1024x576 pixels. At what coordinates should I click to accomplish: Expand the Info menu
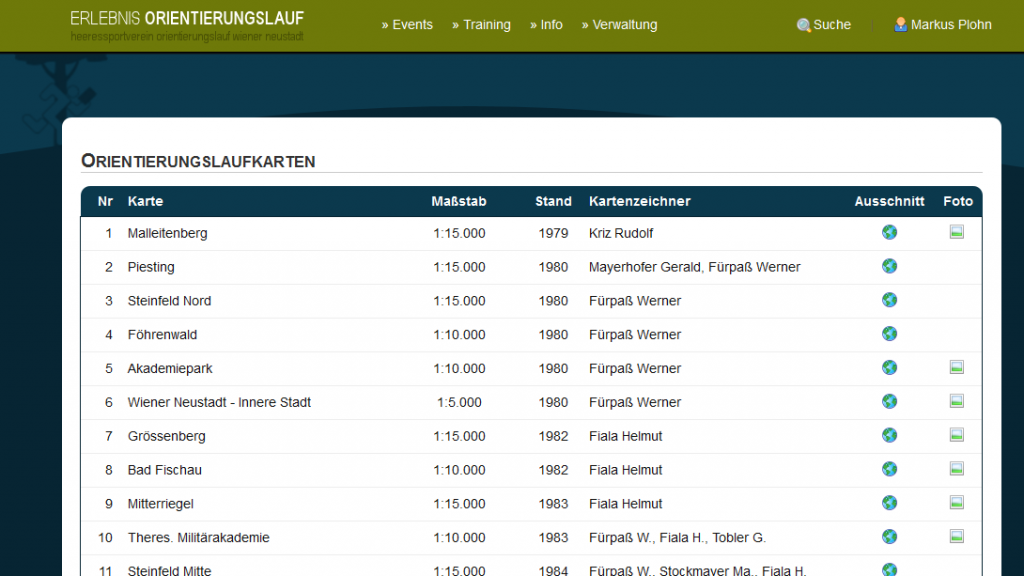[546, 25]
